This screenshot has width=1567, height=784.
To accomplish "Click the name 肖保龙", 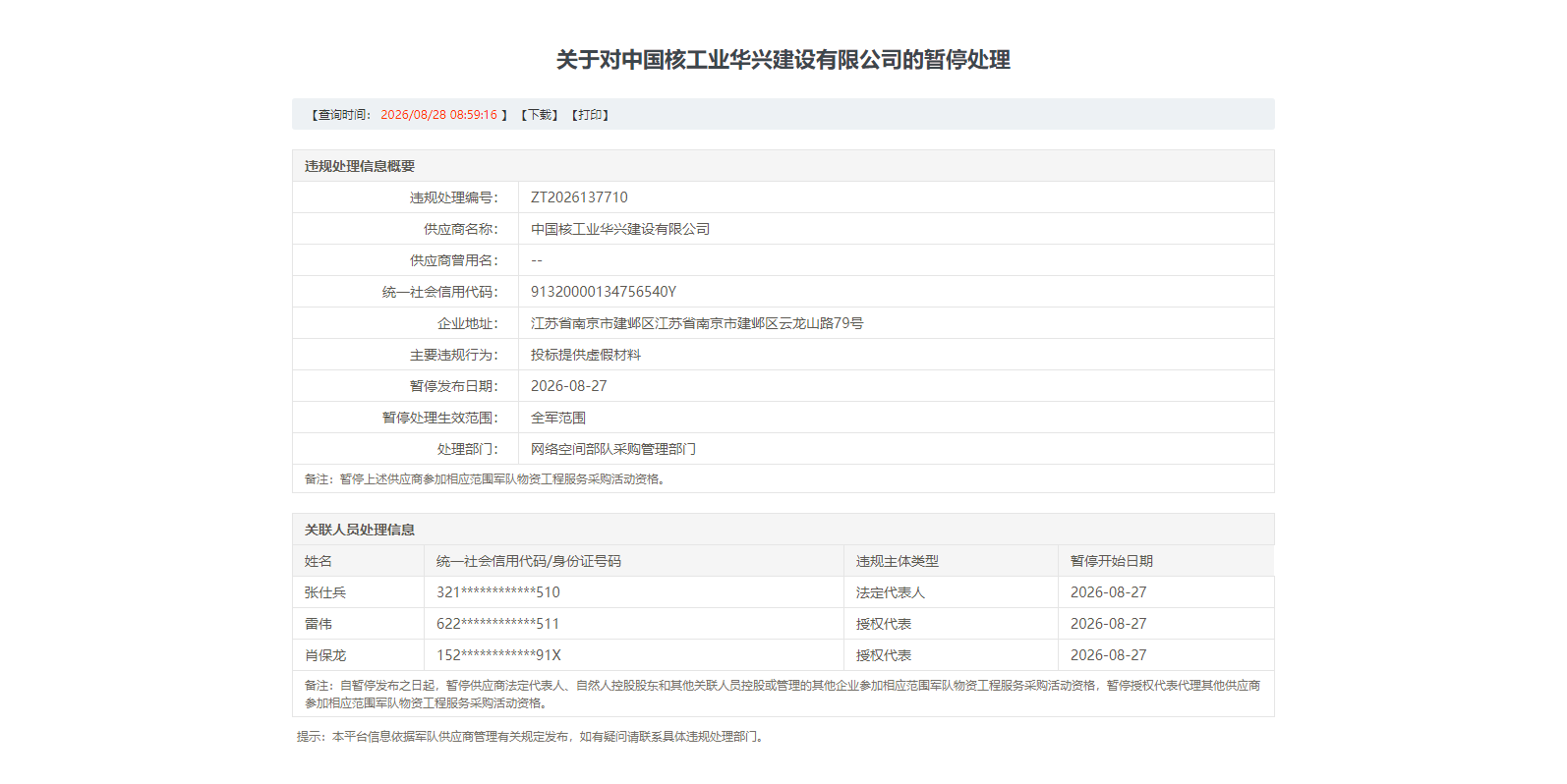I will click(x=325, y=655).
